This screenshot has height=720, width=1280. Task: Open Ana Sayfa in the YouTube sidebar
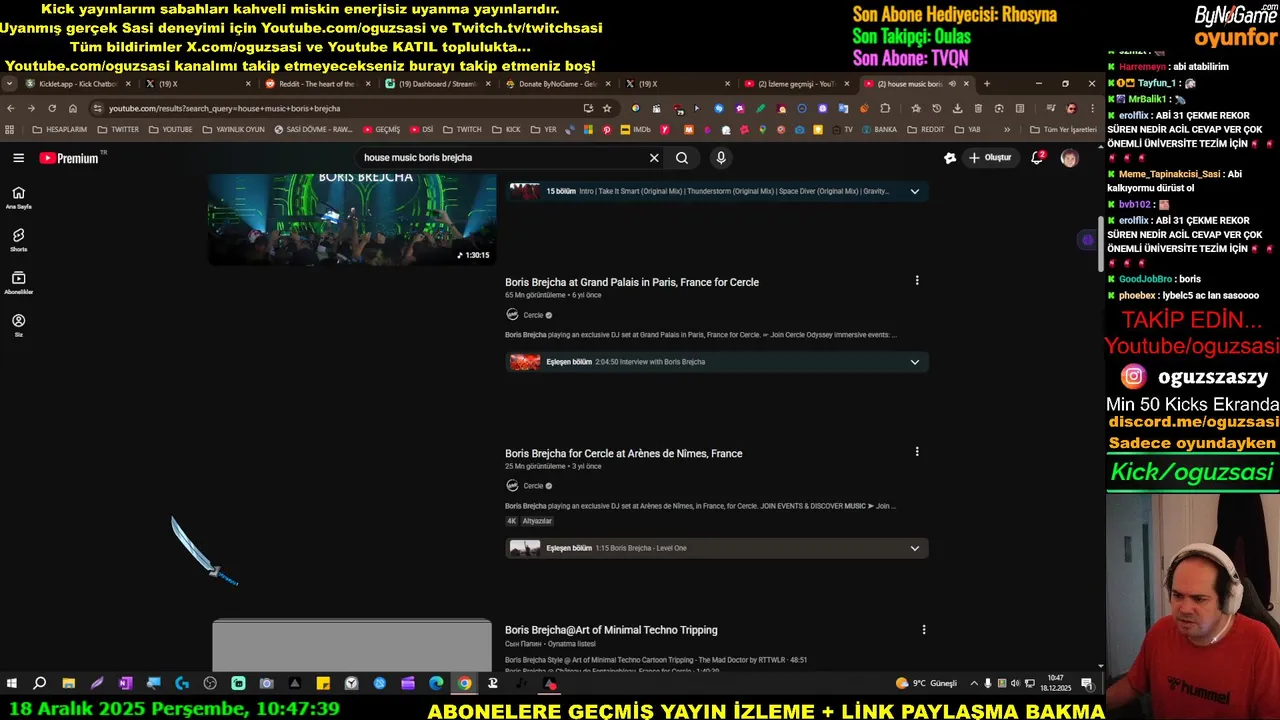[18, 197]
